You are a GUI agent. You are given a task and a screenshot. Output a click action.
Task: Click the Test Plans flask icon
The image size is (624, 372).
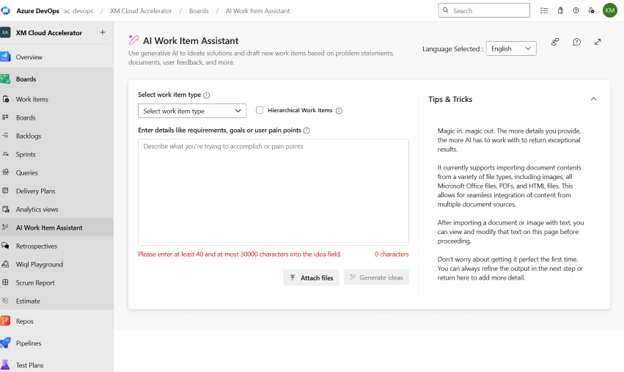pos(6,365)
